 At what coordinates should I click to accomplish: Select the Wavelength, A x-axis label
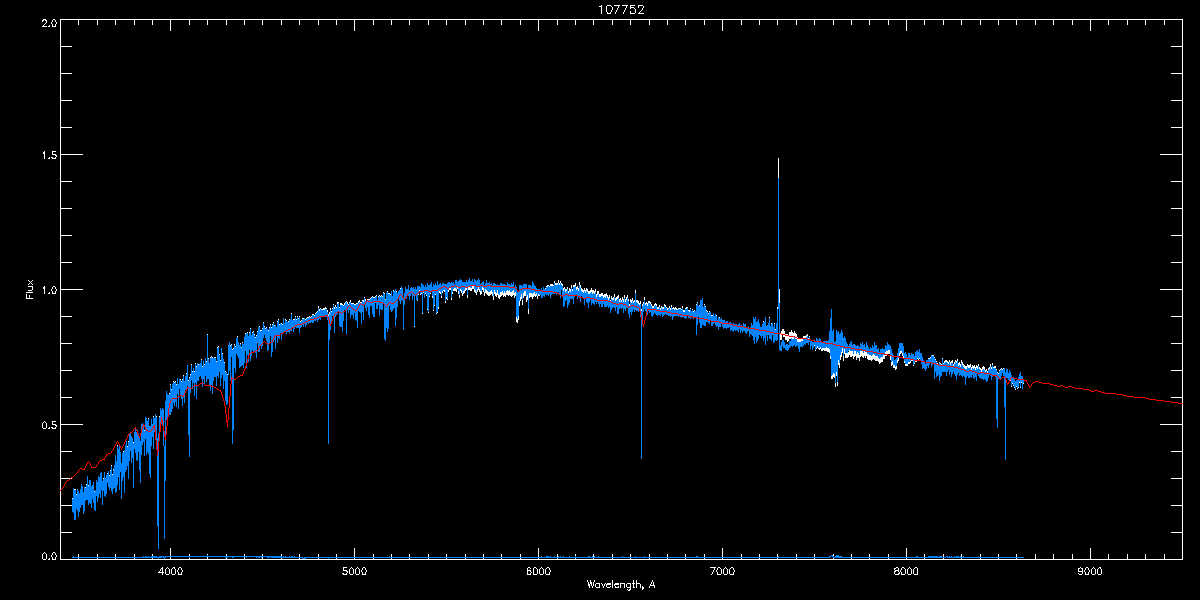tap(621, 585)
